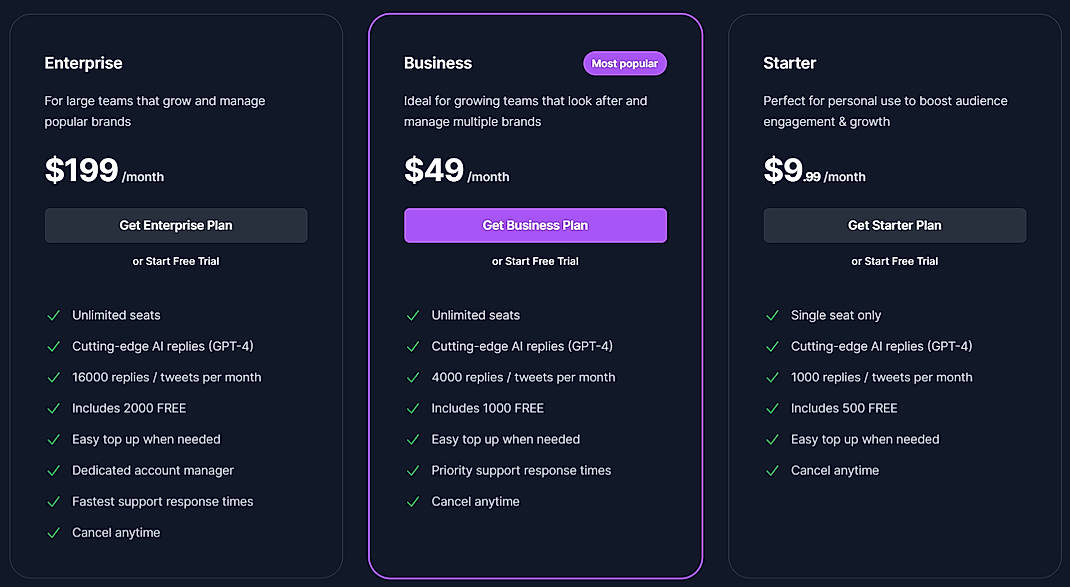Select the checkmark next to Cancel anytime on Enterprise
This screenshot has height=587, width=1070.
point(53,532)
